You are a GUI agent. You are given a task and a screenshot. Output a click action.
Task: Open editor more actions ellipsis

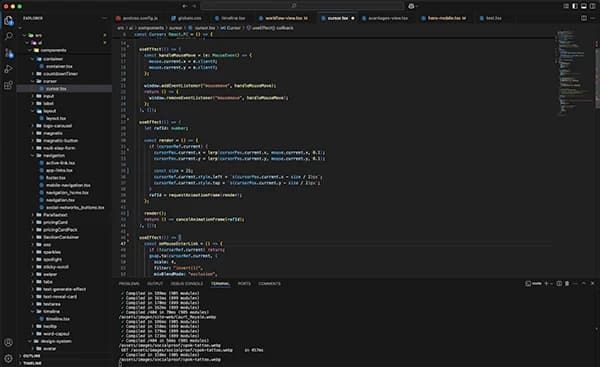pos(593,18)
